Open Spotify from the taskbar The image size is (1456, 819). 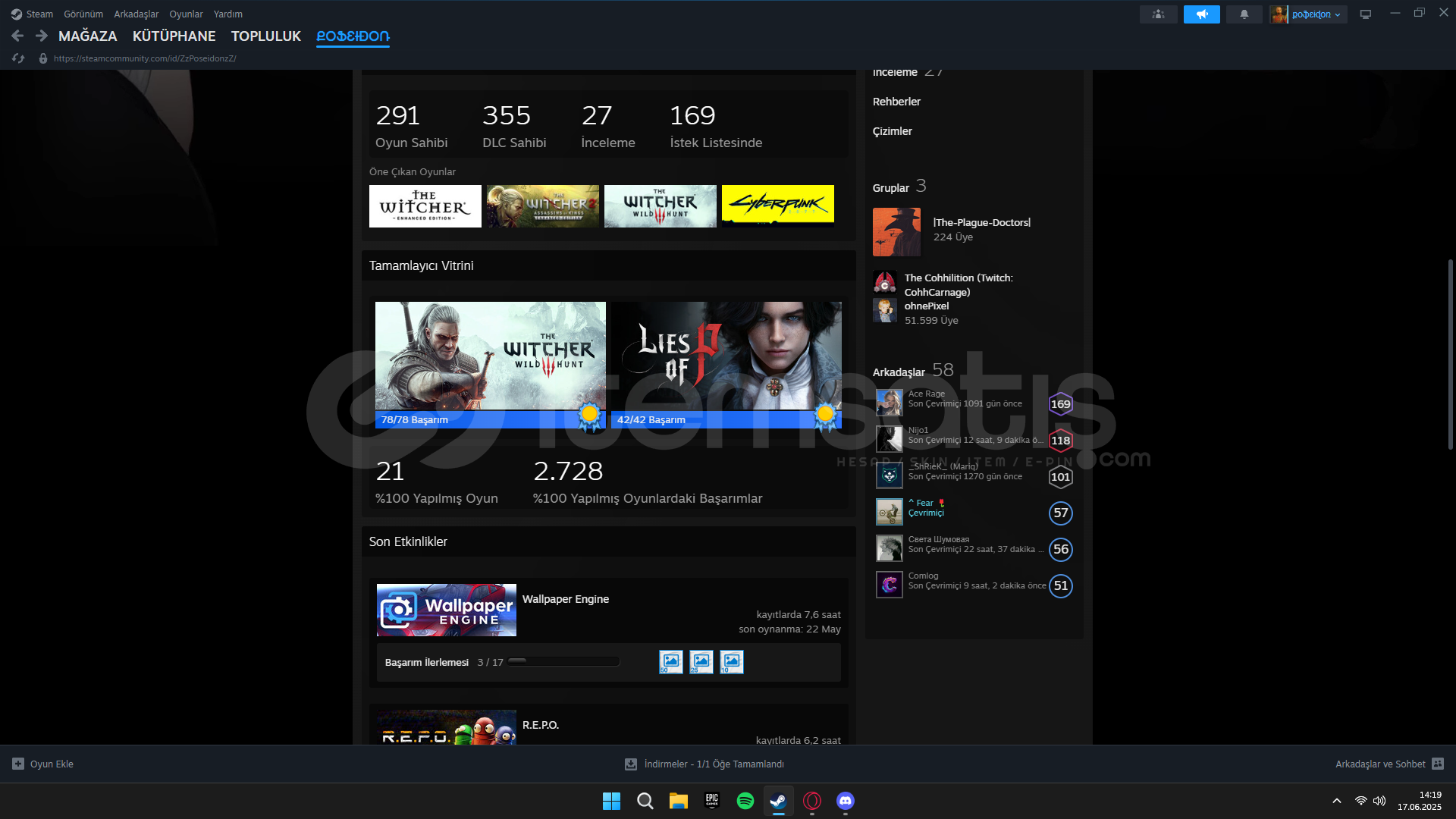tap(745, 801)
